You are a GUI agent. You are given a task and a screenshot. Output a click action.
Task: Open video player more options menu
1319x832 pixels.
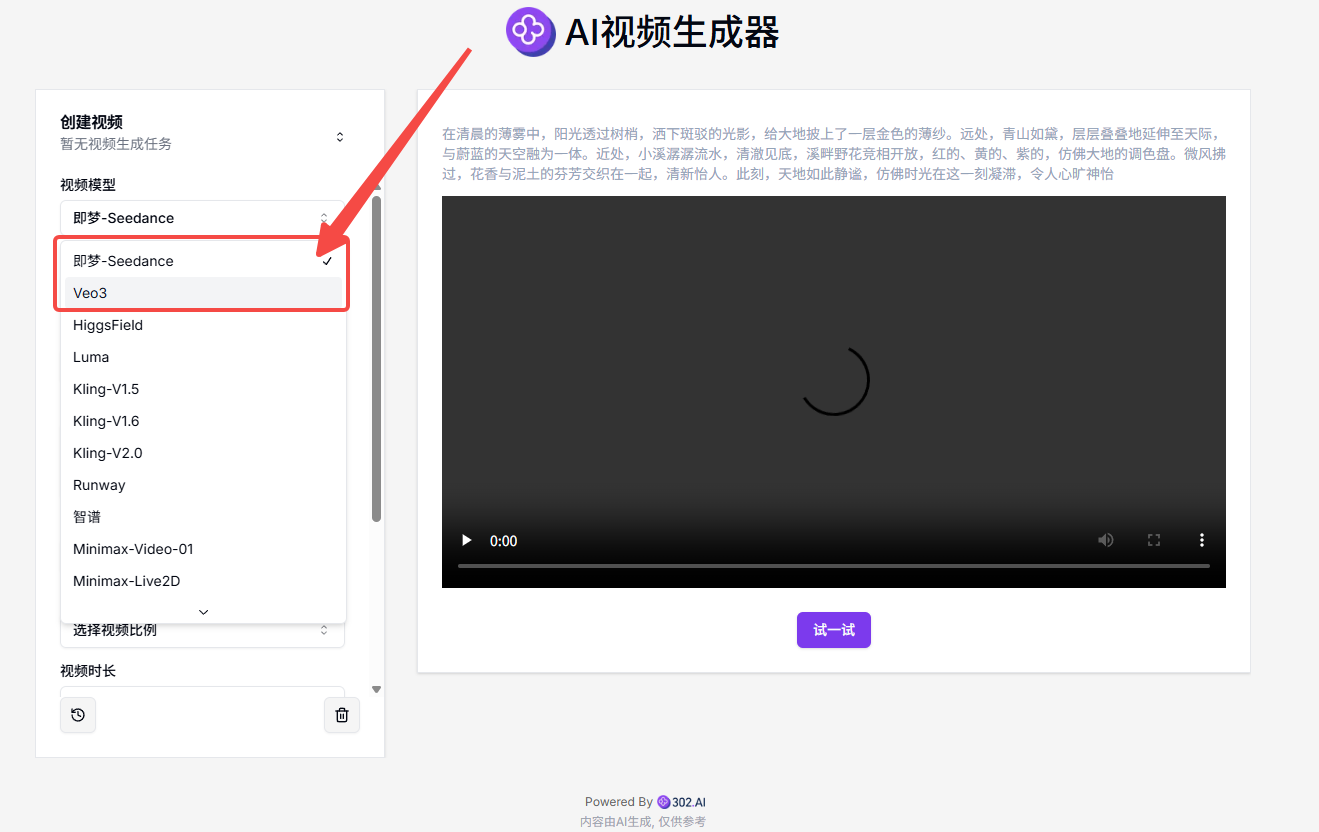(1202, 540)
